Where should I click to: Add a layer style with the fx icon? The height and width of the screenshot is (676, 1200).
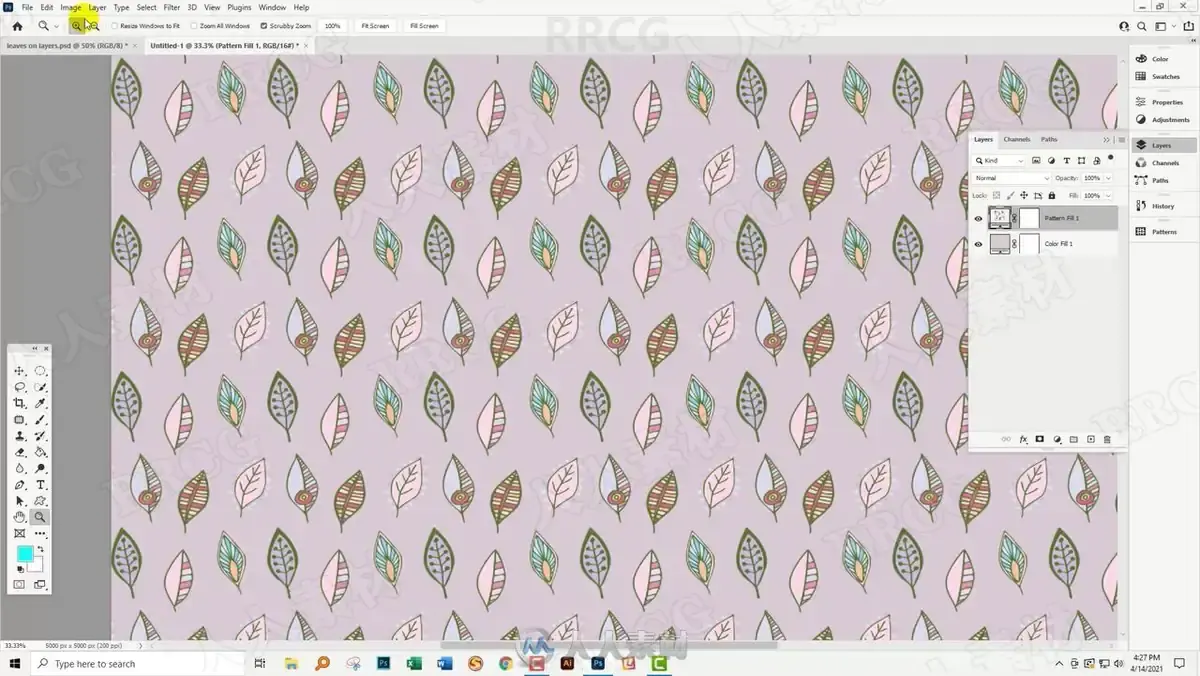pyautogui.click(x=1023, y=439)
